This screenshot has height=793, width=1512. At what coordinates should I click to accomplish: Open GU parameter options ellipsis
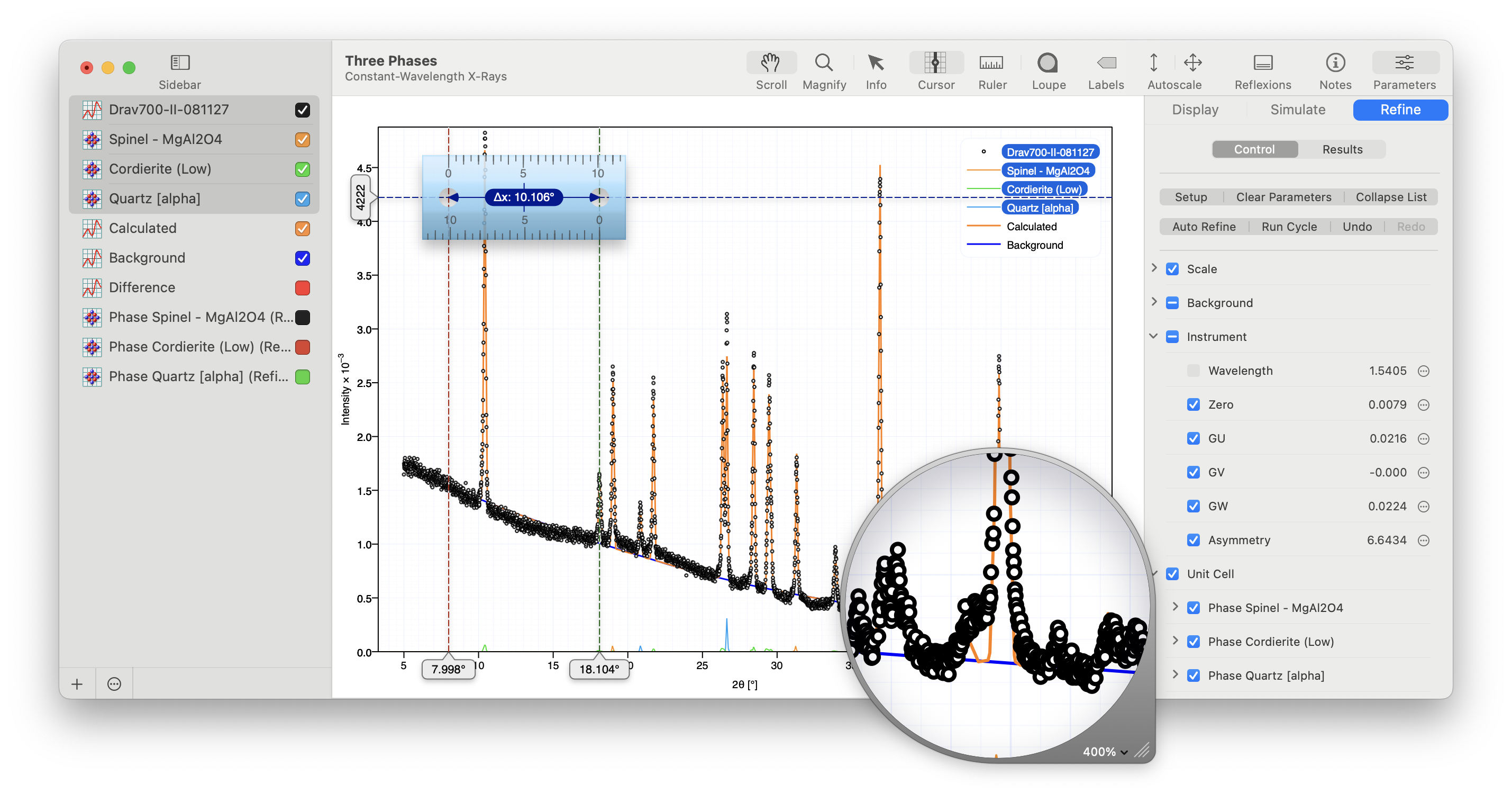(1423, 439)
